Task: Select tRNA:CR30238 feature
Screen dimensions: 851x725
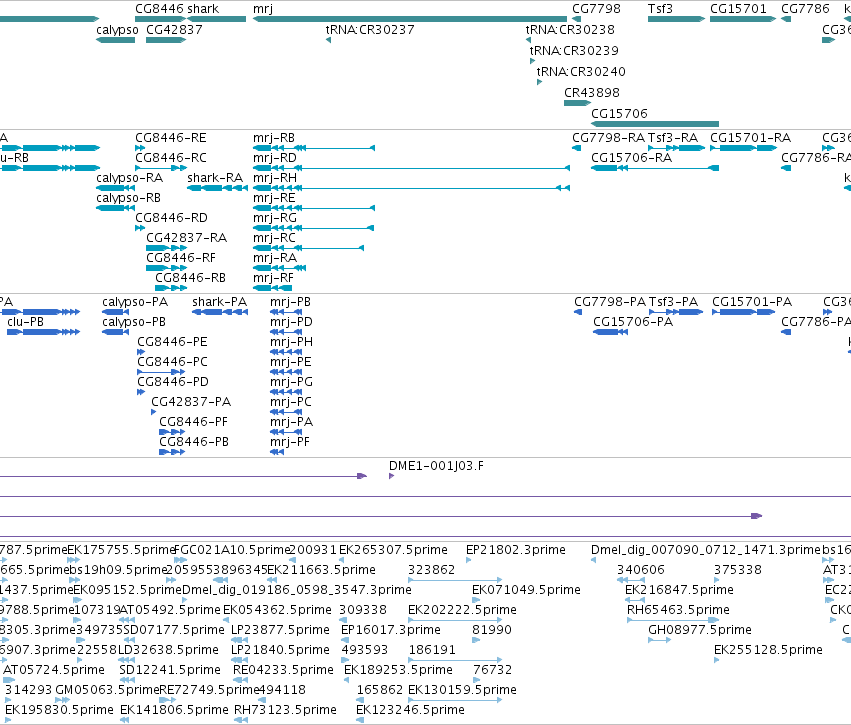Action: (x=528, y=40)
